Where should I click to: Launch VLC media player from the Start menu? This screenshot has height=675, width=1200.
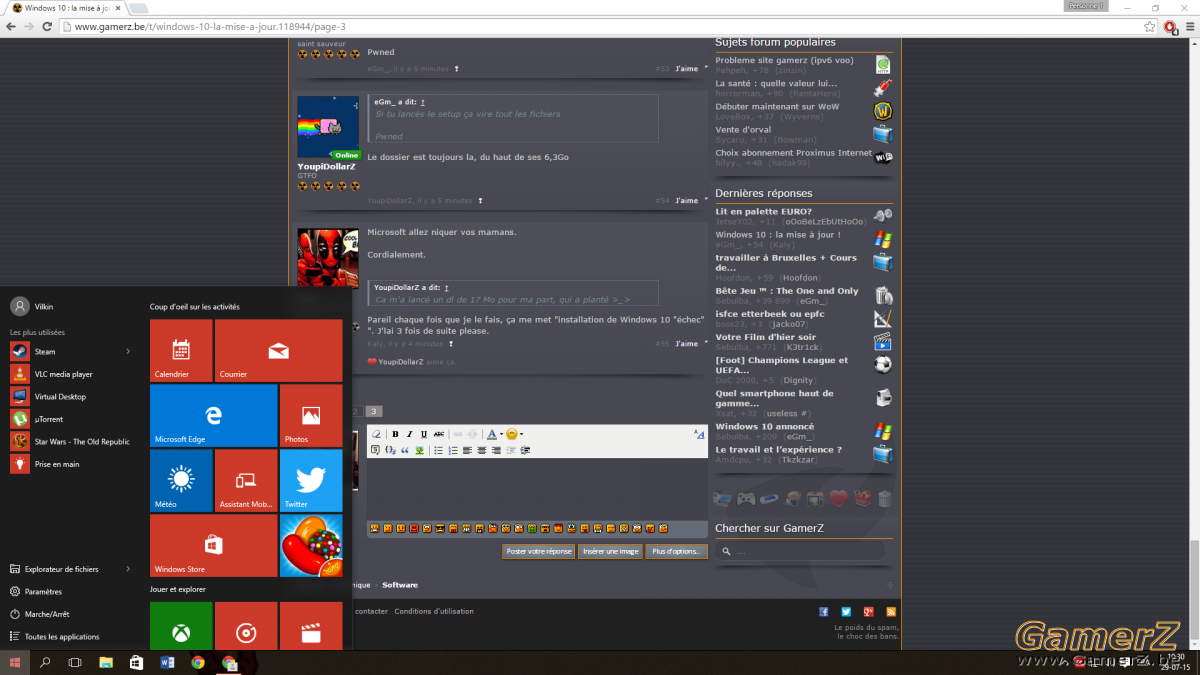70,374
